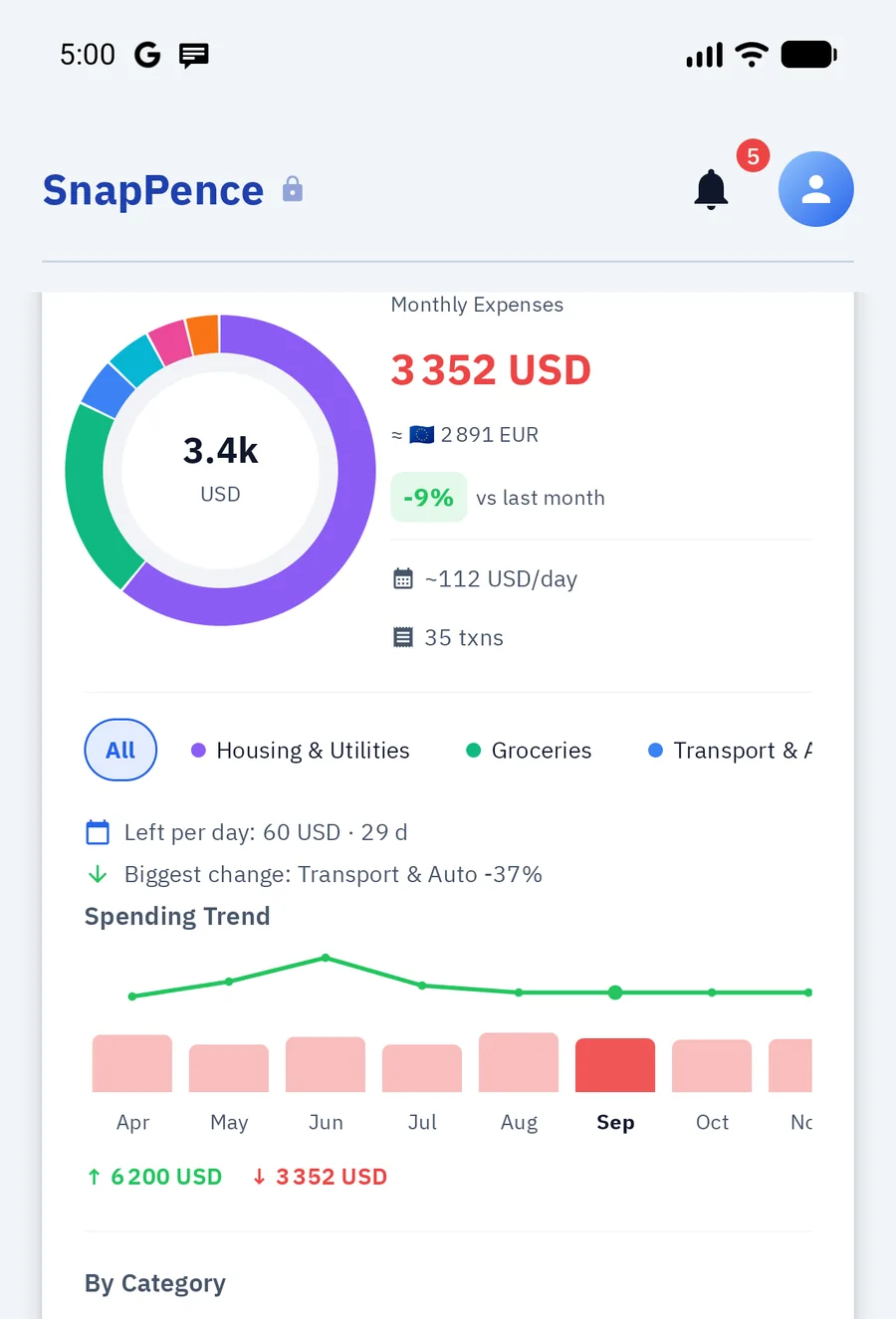Tap the Oct month label
The height and width of the screenshot is (1319, 896).
click(x=712, y=1122)
